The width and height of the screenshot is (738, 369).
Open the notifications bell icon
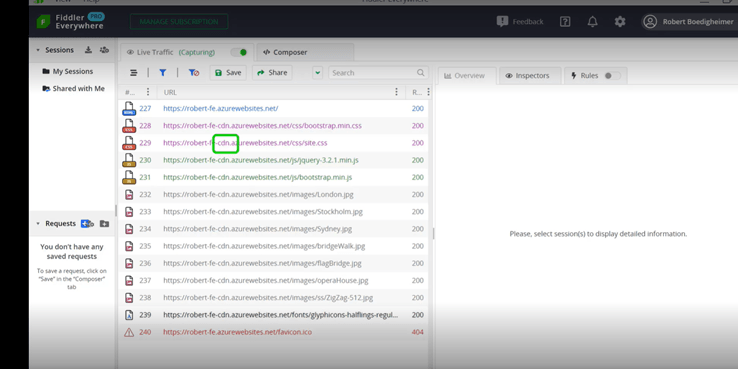click(x=593, y=22)
